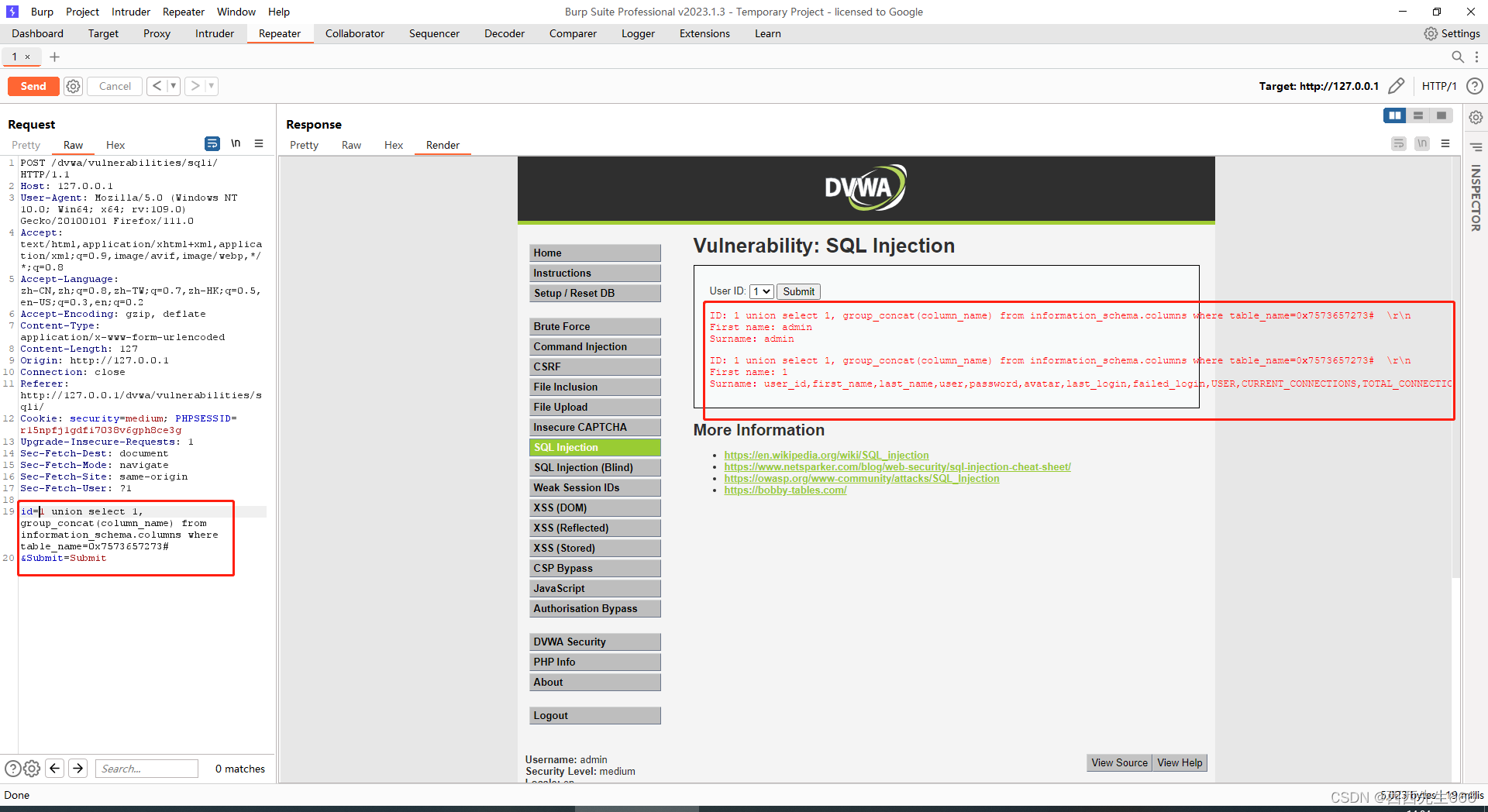Close Repeater tab 1

[28, 57]
